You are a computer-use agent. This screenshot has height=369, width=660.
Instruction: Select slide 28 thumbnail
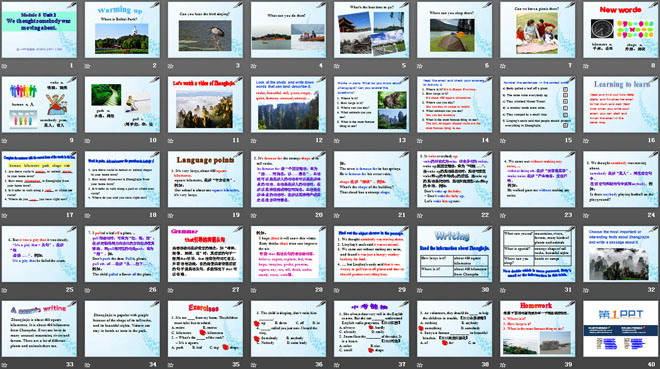288,254
